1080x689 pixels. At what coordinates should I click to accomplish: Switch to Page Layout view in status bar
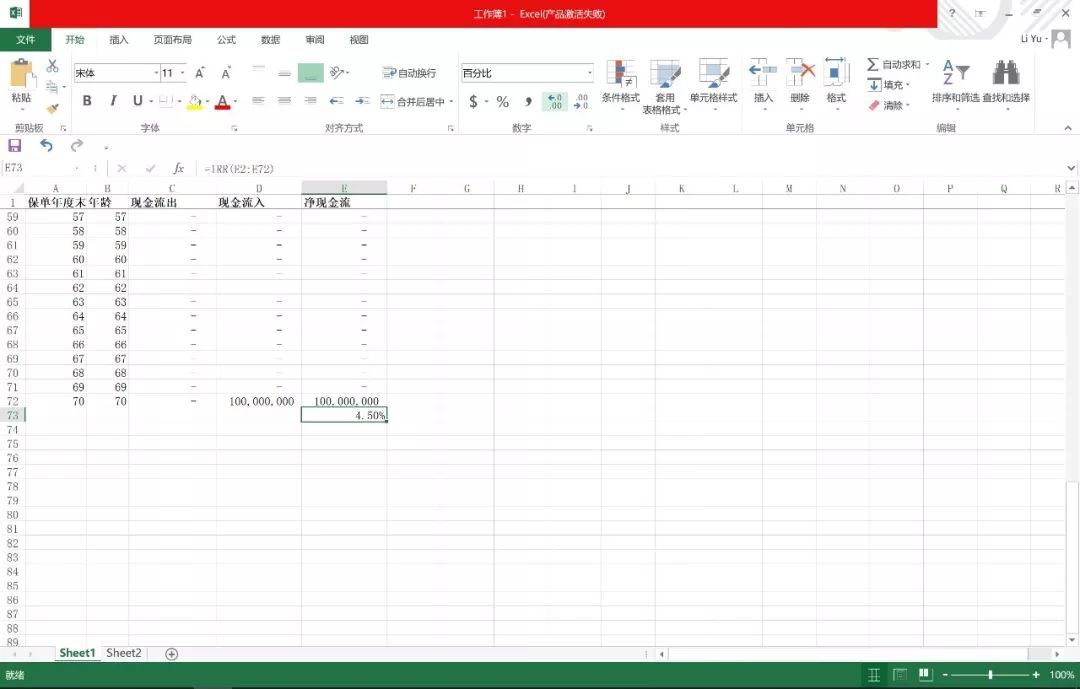[900, 675]
